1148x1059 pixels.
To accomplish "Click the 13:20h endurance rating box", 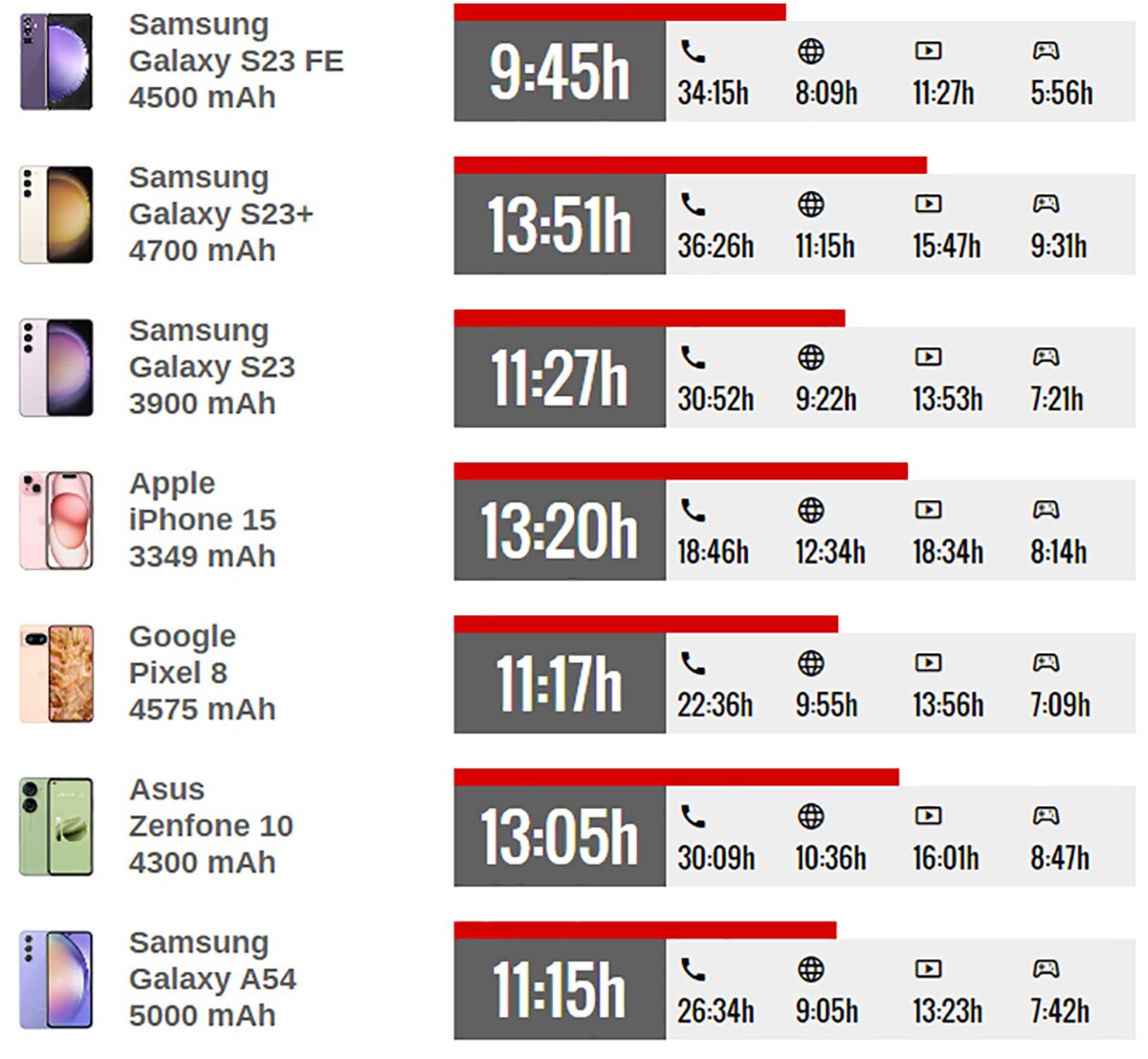I will (560, 530).
